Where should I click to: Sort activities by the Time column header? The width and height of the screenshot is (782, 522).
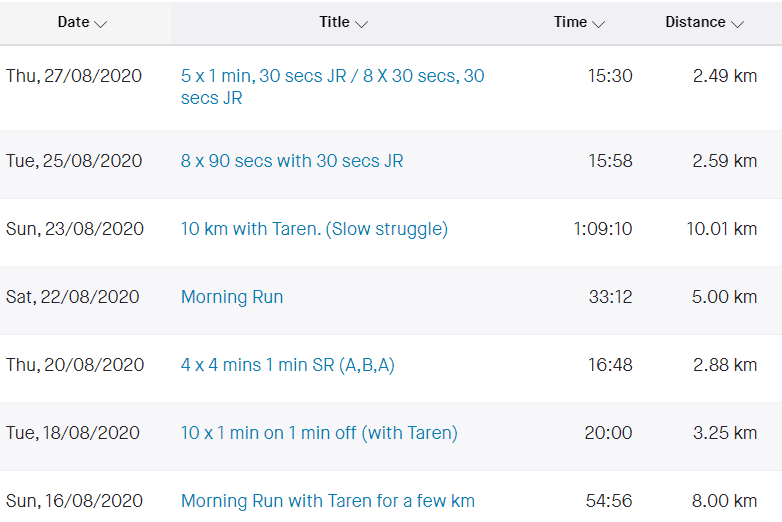[579, 22]
